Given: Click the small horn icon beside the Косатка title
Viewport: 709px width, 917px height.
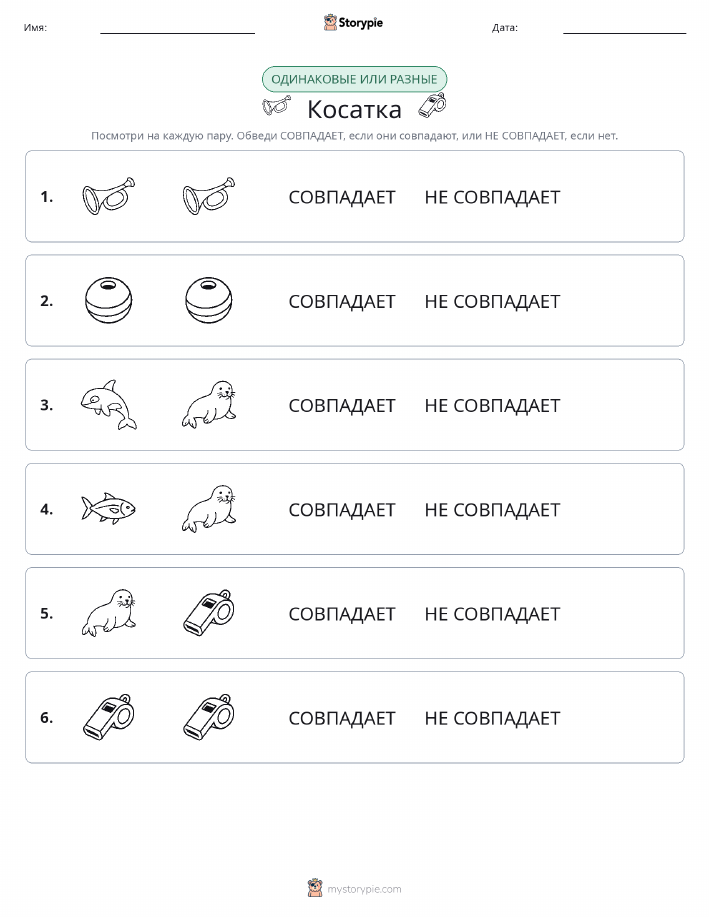Looking at the screenshot, I should (276, 106).
